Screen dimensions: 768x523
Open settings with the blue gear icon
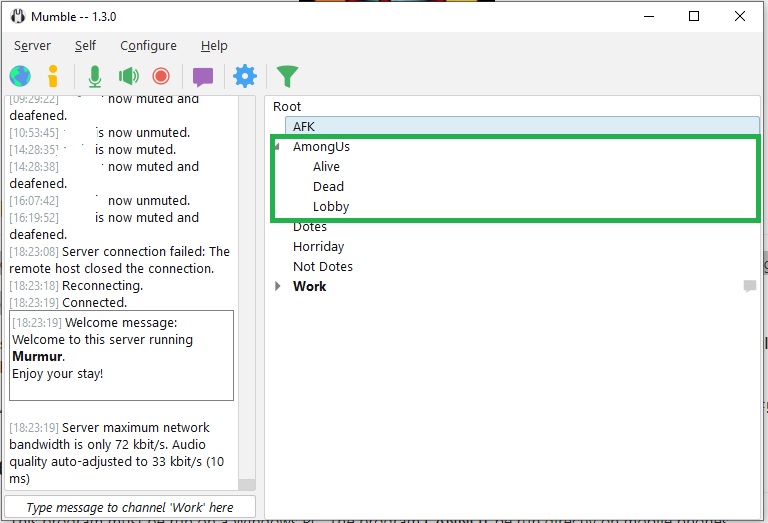tap(245, 76)
